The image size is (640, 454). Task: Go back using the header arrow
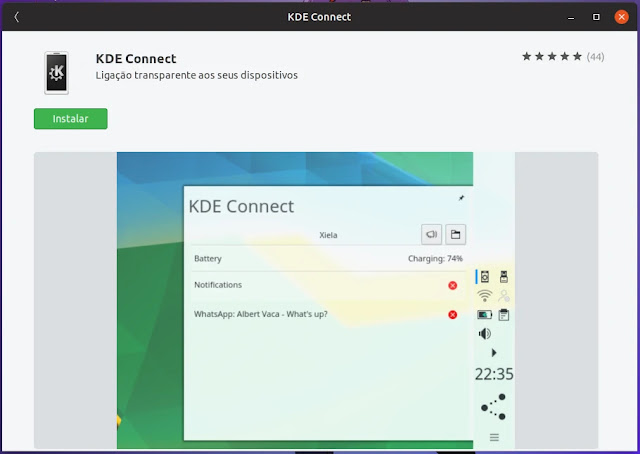click(16, 17)
